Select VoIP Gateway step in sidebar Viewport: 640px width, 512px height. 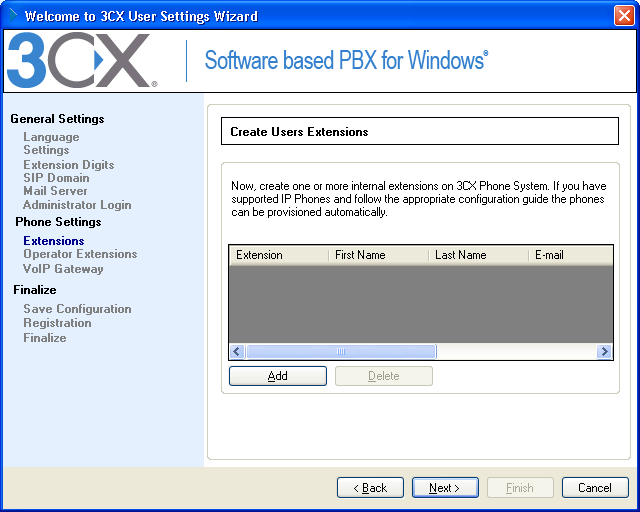(63, 269)
